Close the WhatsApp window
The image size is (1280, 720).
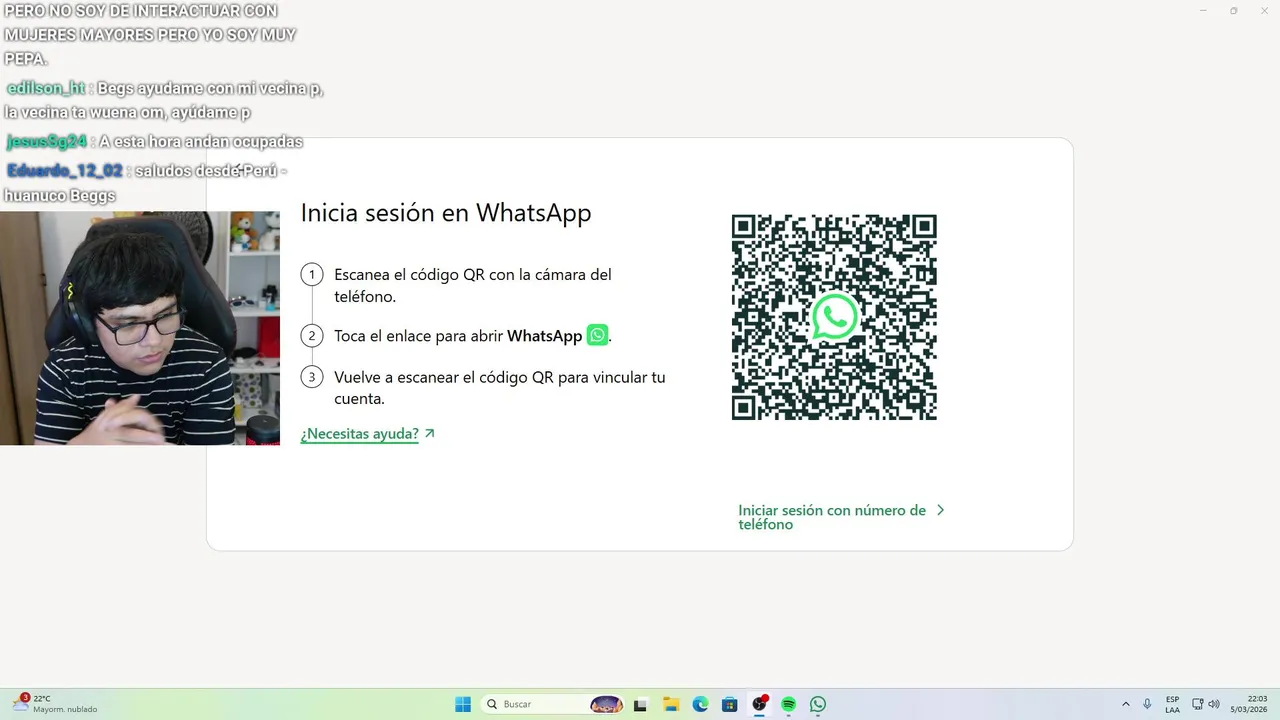click(1263, 10)
